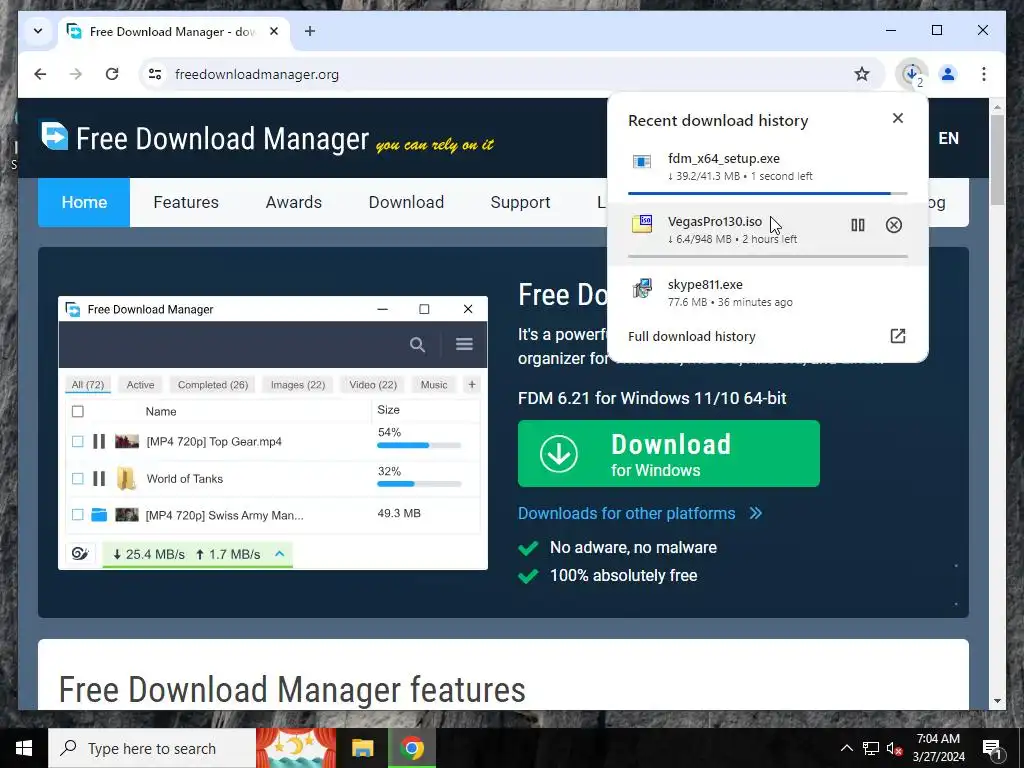
Task: Open a new browser tab
Action: coord(310,31)
